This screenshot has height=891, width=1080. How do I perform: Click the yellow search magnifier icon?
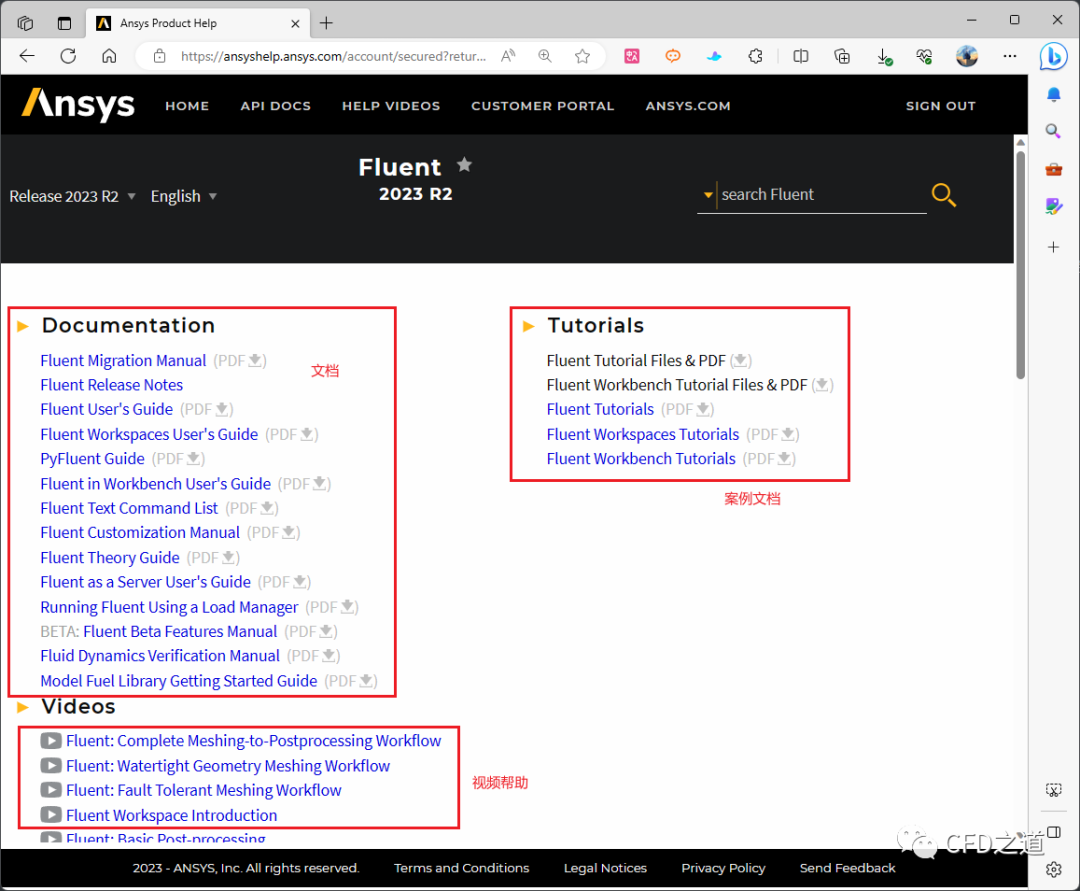pyautogui.click(x=943, y=195)
